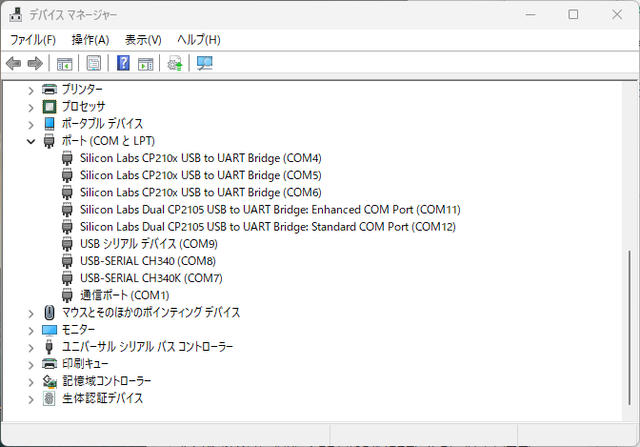Expand the ポータブル デバイス category
The width and height of the screenshot is (640, 447).
click(31, 125)
